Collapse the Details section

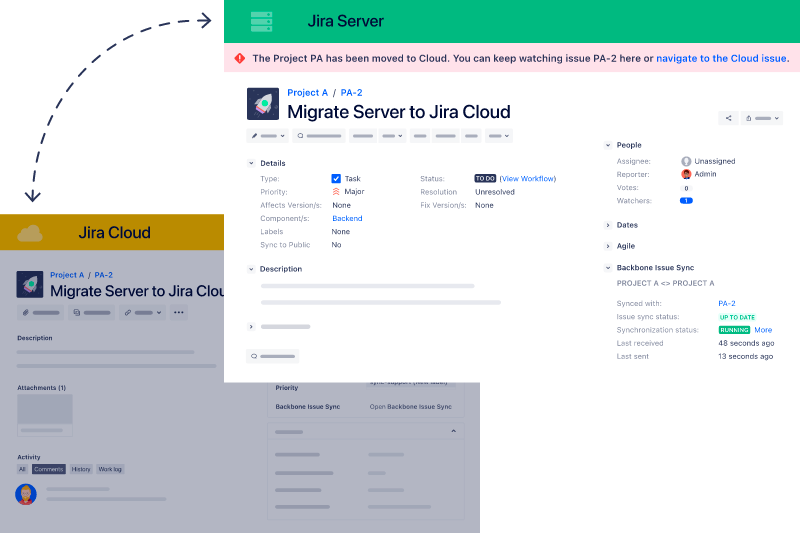pos(251,163)
